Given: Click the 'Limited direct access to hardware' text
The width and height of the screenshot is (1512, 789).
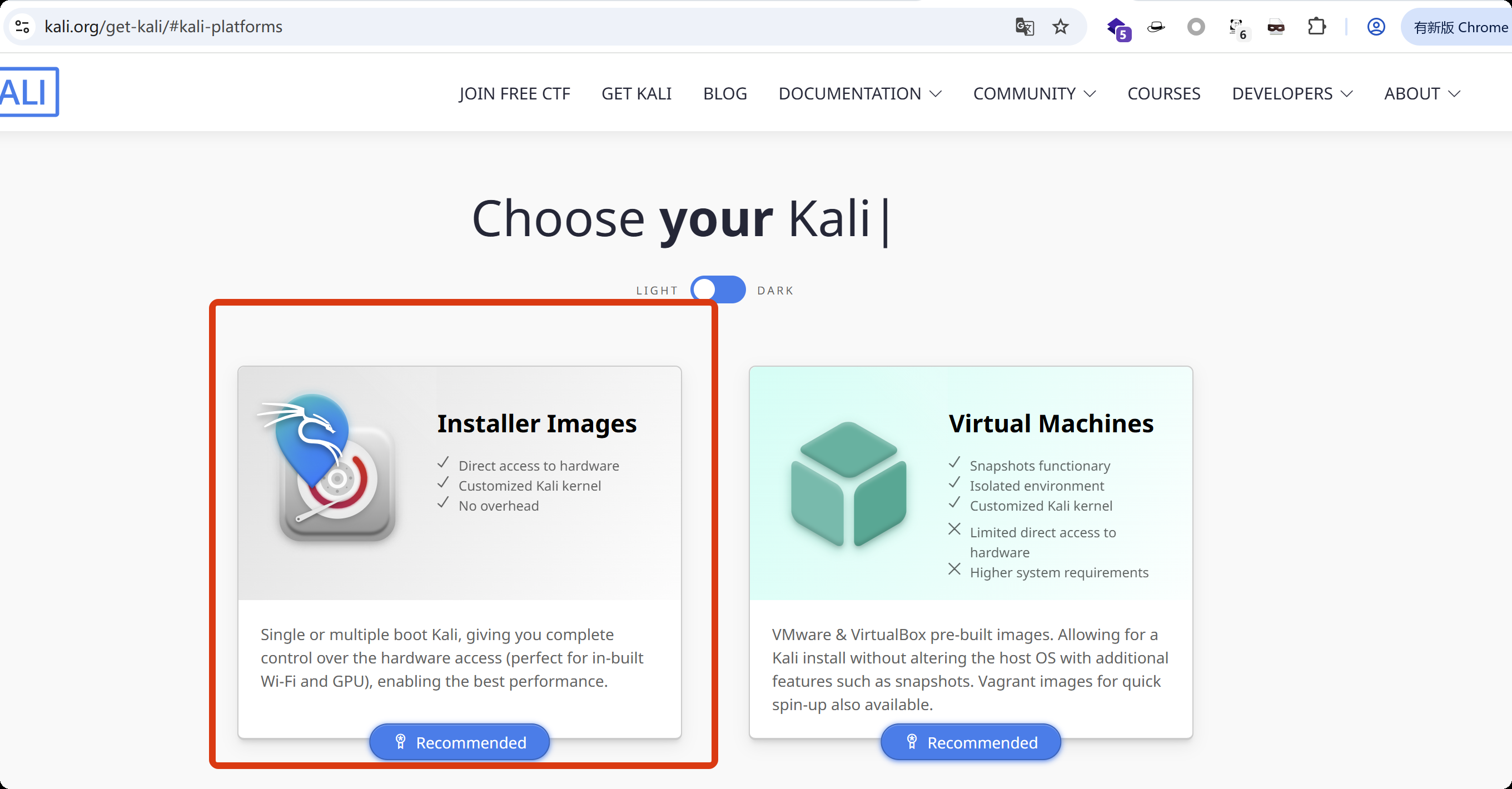Looking at the screenshot, I should pos(1042,542).
